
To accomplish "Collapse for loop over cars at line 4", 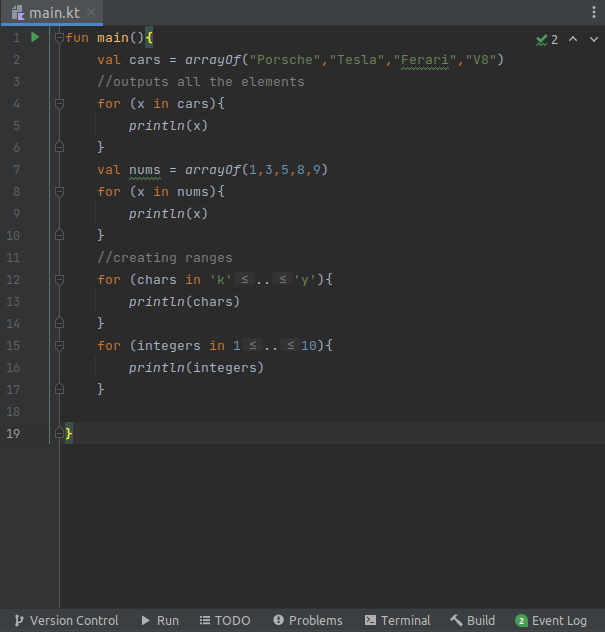I will tap(59, 104).
